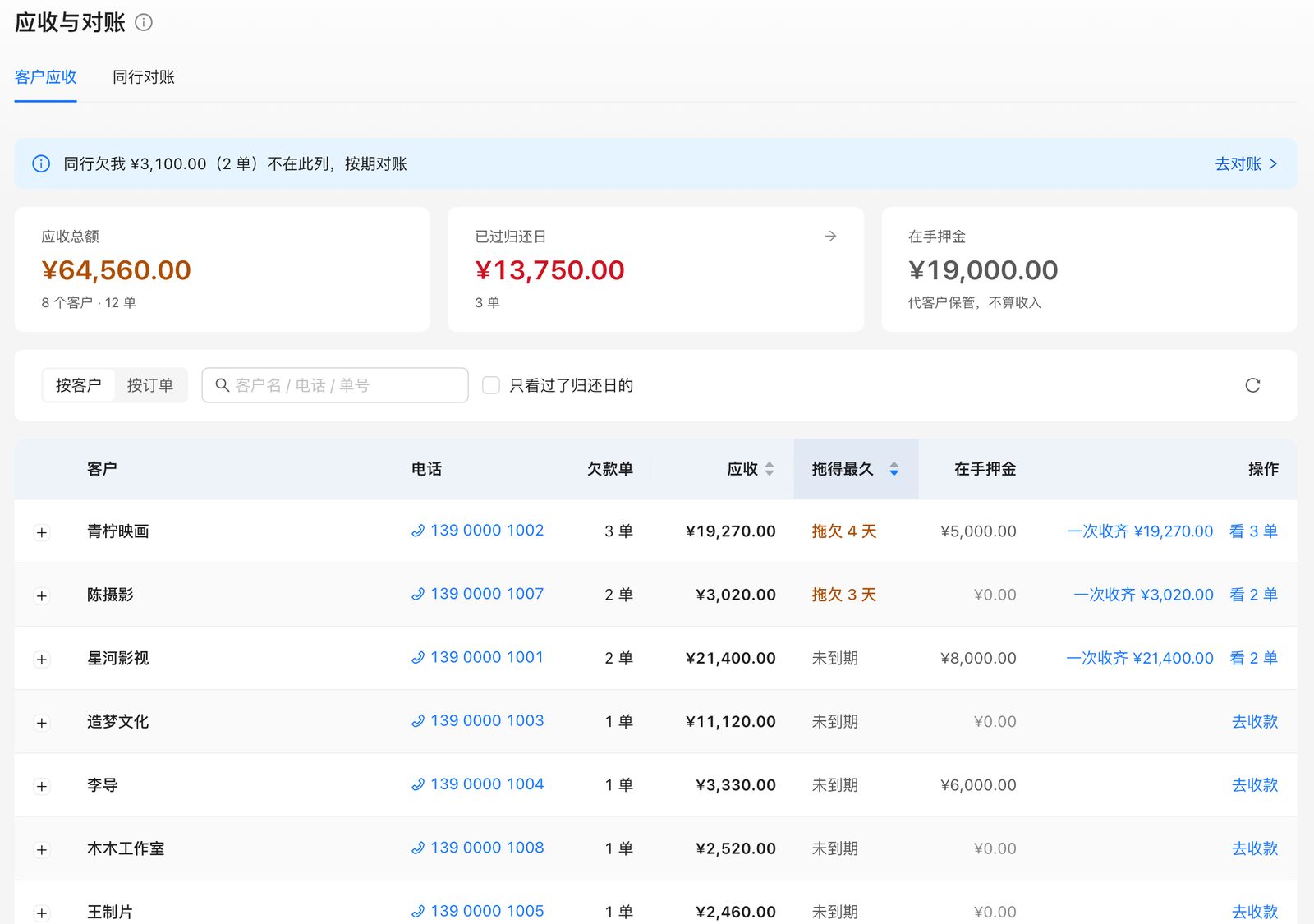Call 星河影视 at 139 0000 1001
This screenshot has width=1314, height=924.
(x=477, y=657)
